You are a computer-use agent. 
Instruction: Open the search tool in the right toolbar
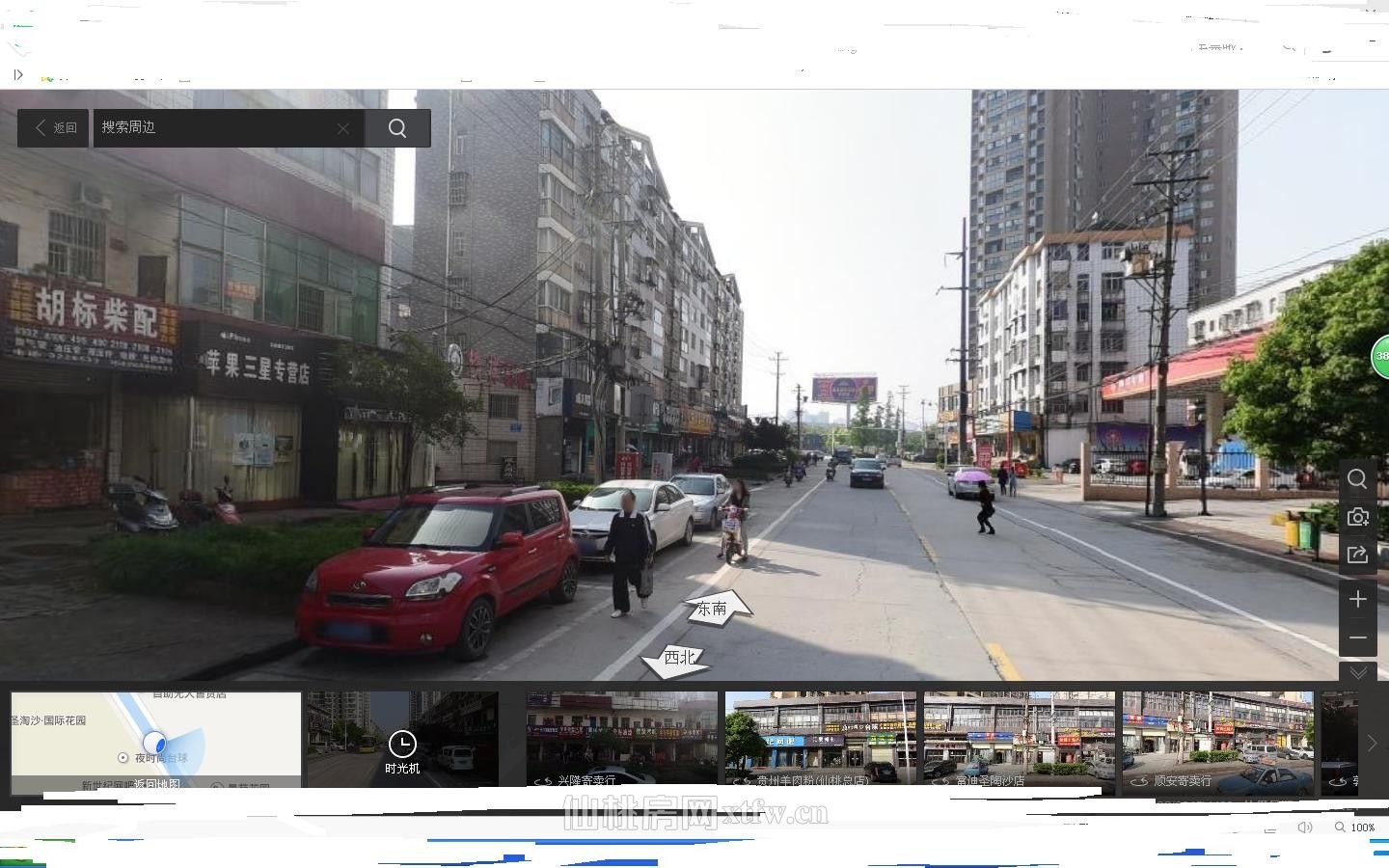pos(1357,479)
